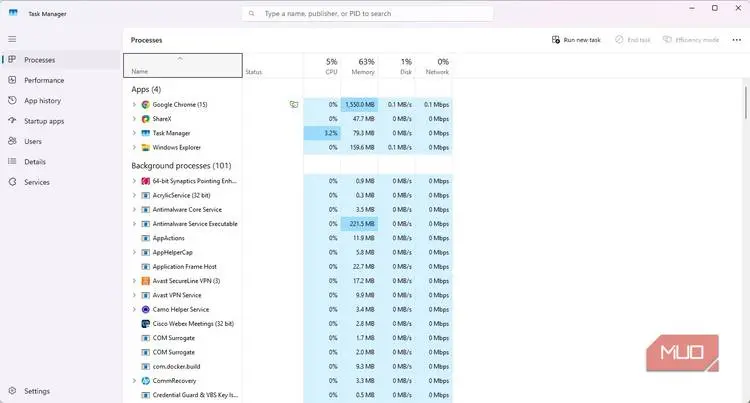Image resolution: width=750 pixels, height=403 pixels.
Task: Expand the AppHelperCap row
Action: click(x=134, y=252)
